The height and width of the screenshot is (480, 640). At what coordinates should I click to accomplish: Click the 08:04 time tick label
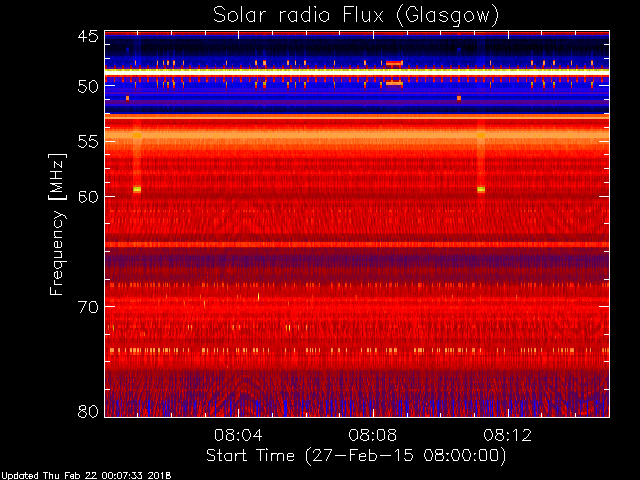coord(238,435)
